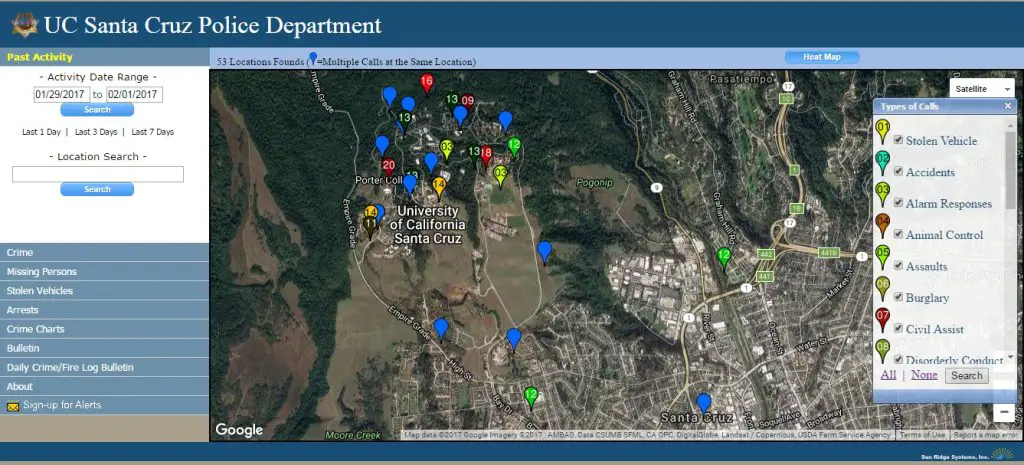Click Search in Types of Calls panel
Viewport: 1024px width, 465px height.
(967, 376)
